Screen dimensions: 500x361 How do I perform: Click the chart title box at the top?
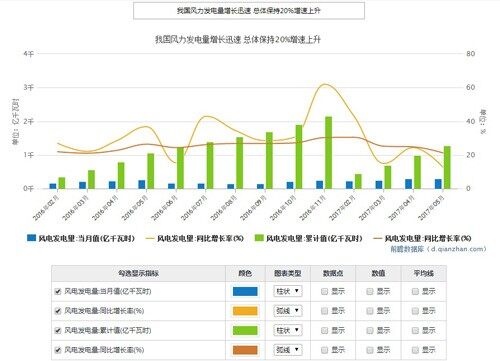tap(249, 11)
